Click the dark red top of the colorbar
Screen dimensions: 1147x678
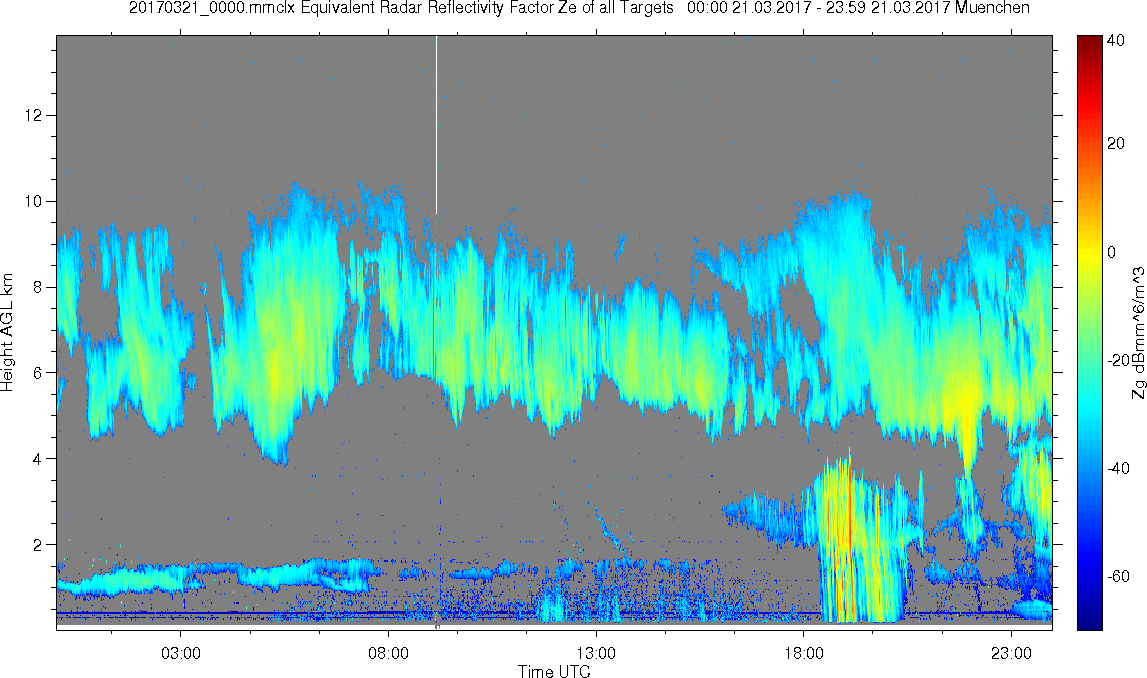point(1089,44)
